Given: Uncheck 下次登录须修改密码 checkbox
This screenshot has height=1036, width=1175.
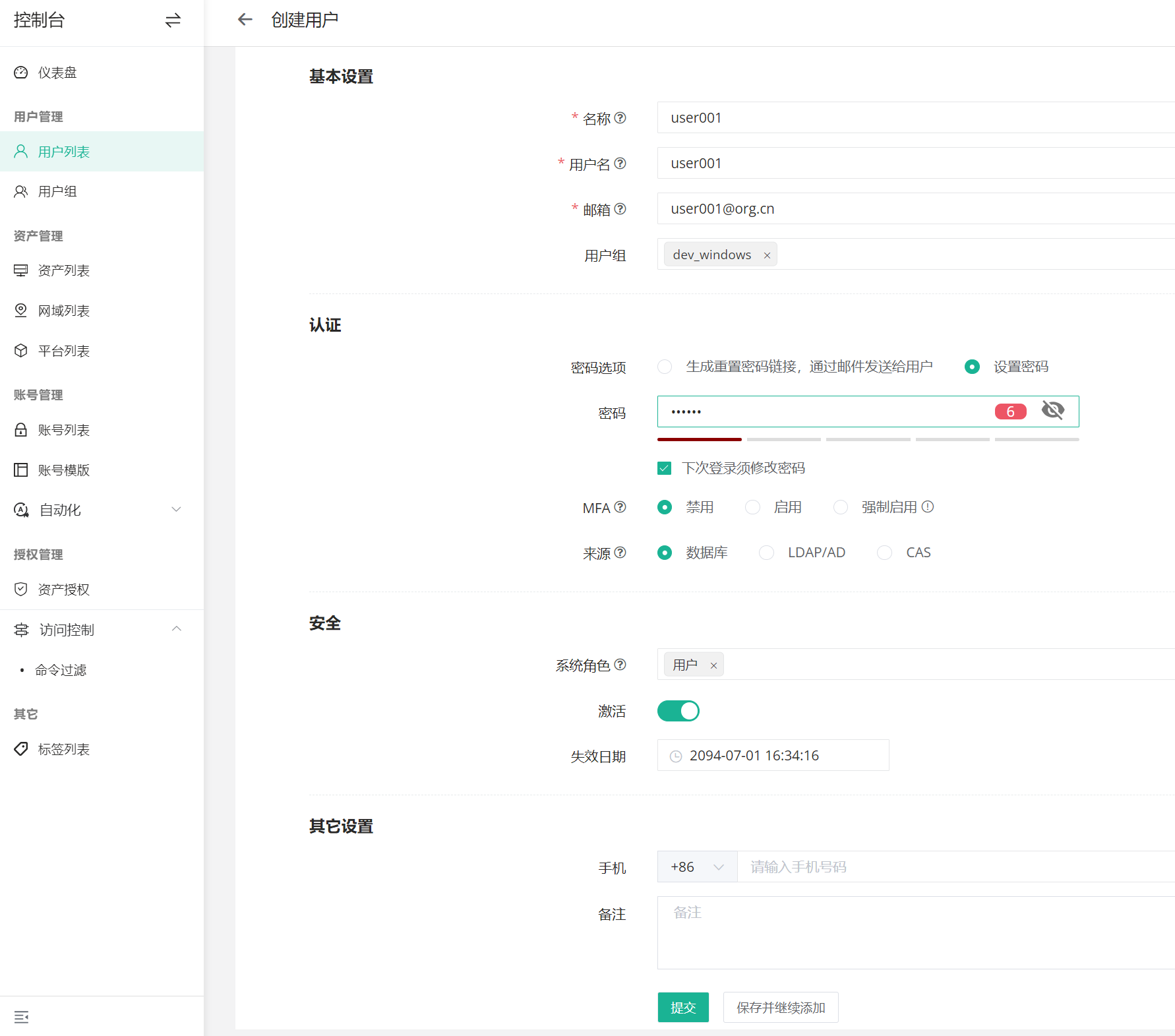Looking at the screenshot, I should point(664,468).
